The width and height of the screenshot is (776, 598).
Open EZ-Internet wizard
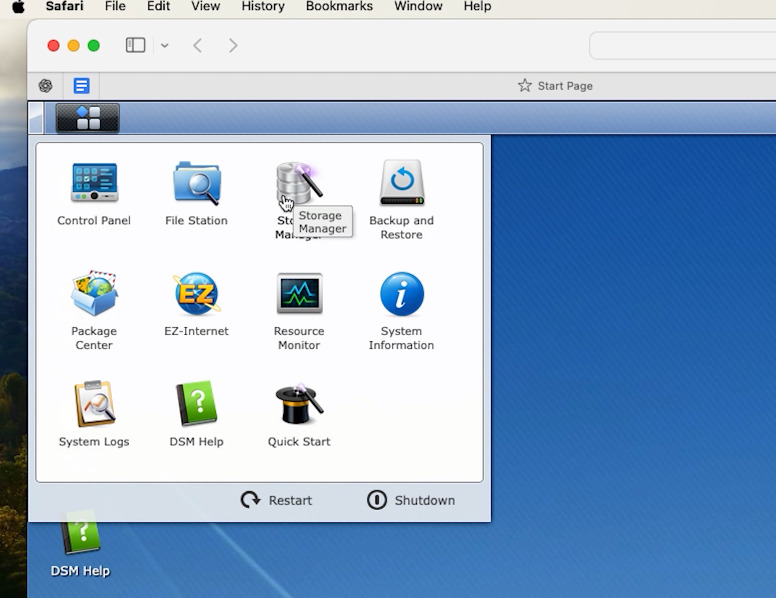point(196,303)
